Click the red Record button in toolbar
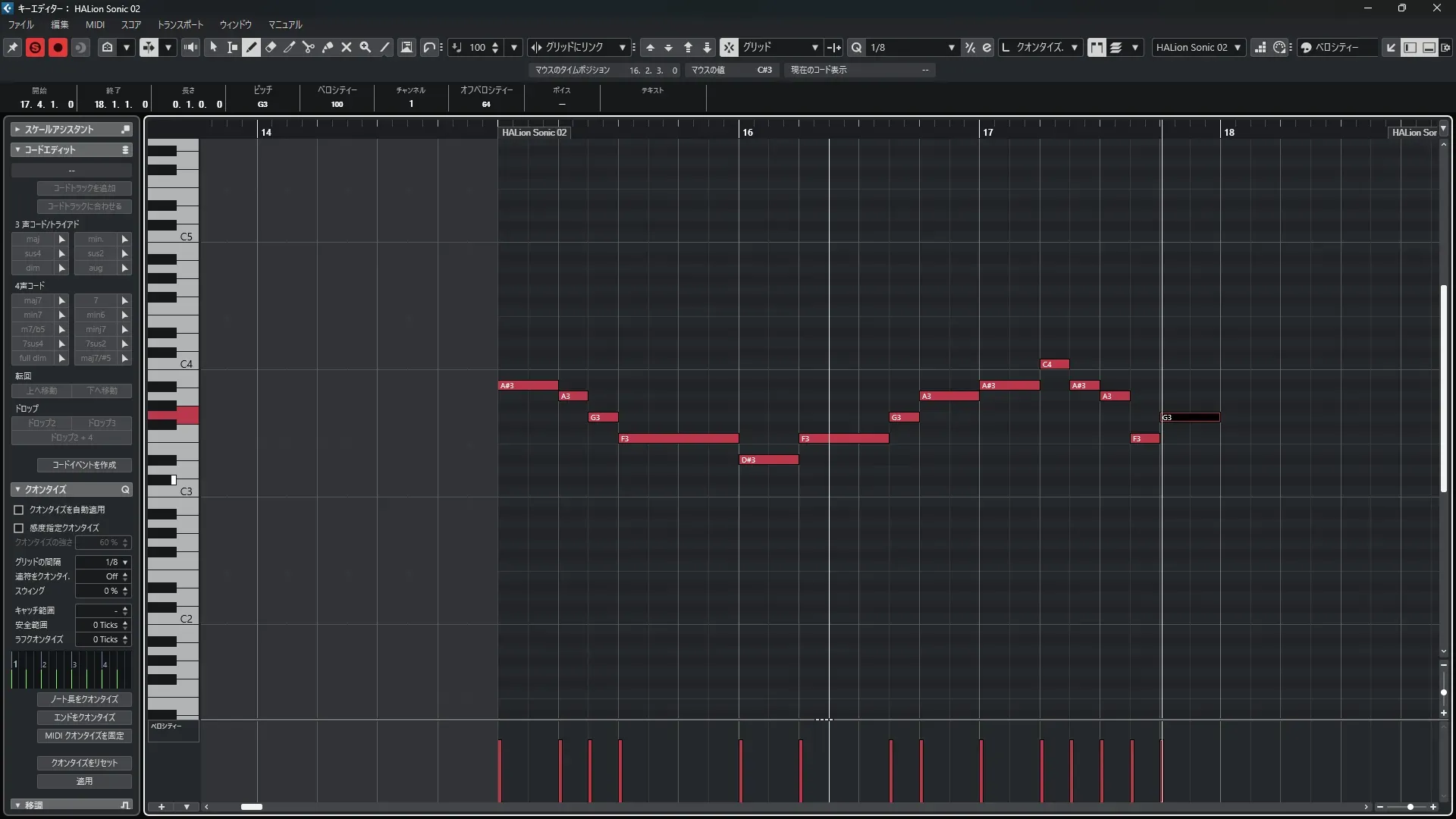 pos(58,47)
